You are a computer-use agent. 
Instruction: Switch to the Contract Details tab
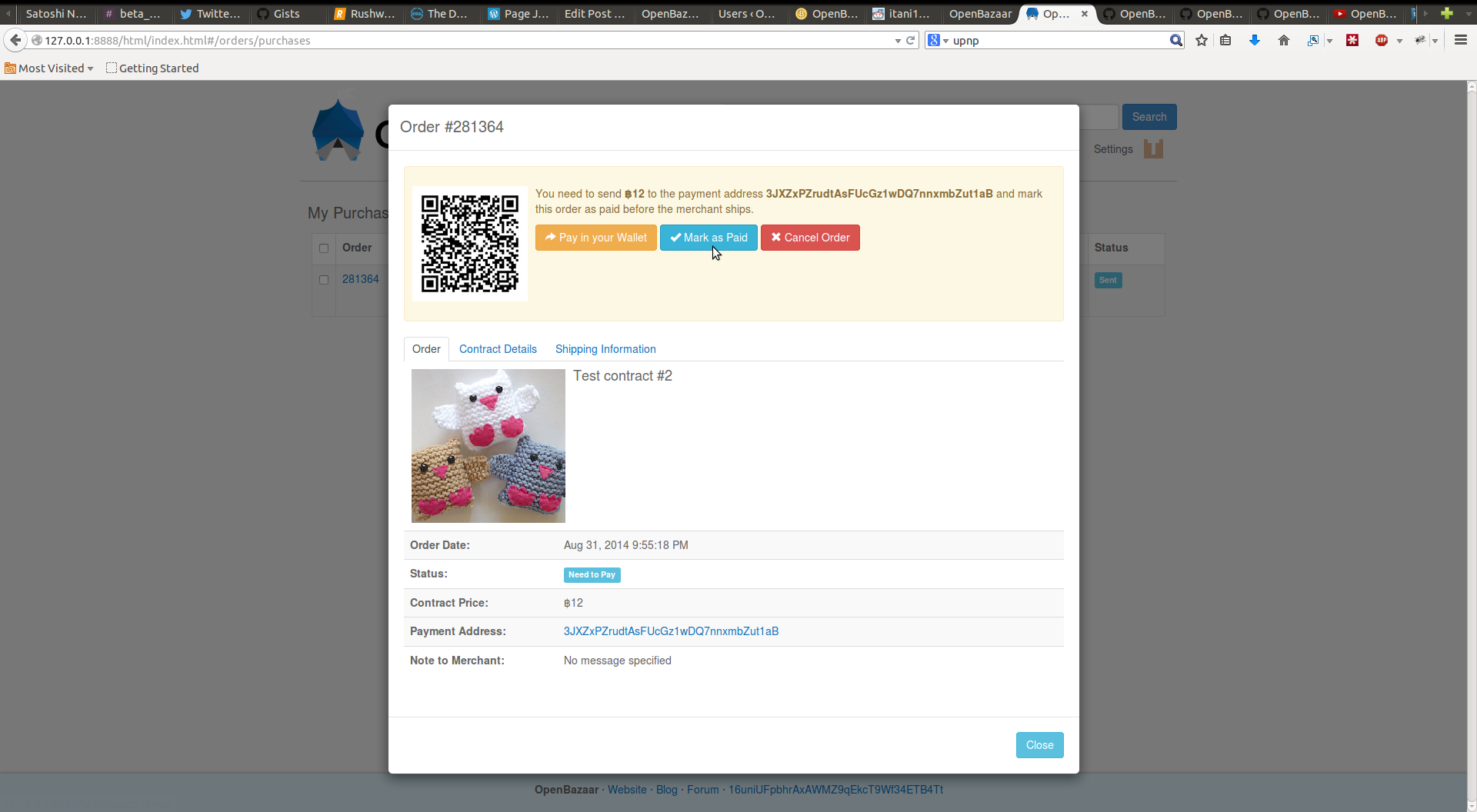click(x=498, y=349)
